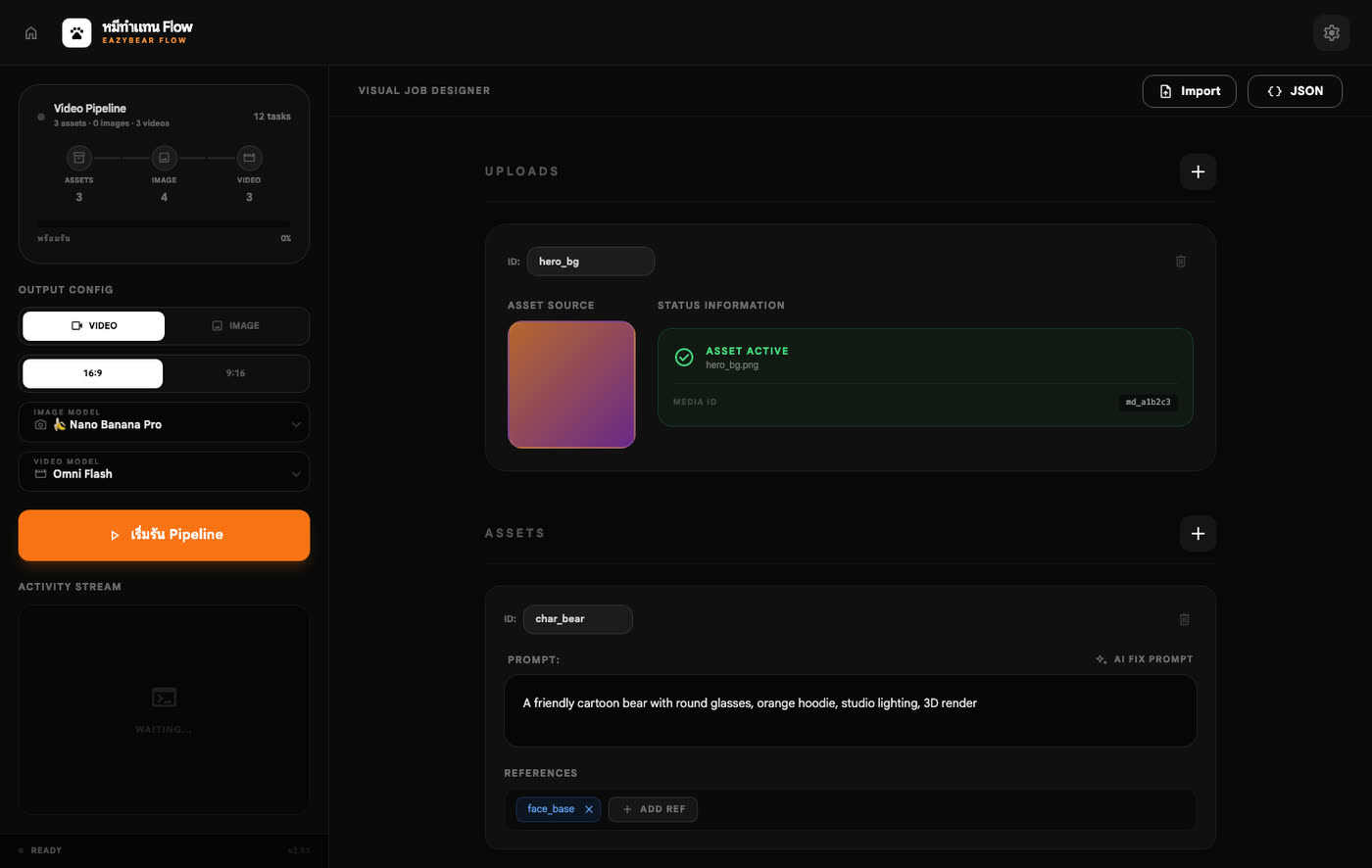Click the Import button
This screenshot has height=868, width=1372.
(1189, 91)
